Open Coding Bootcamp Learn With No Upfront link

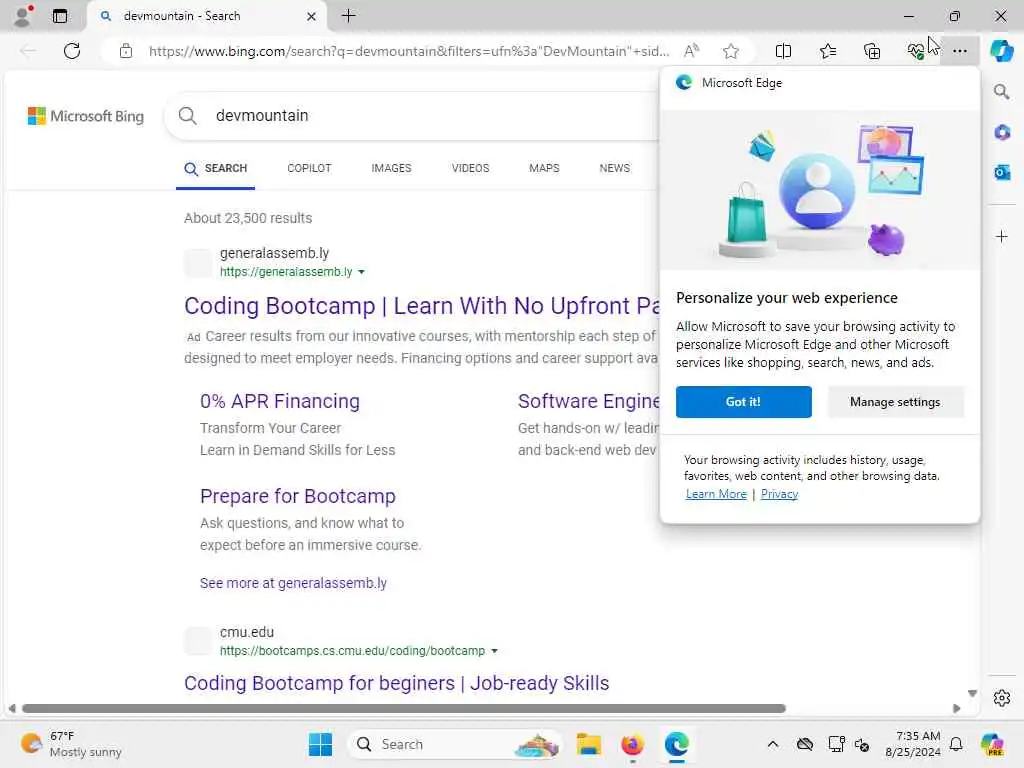point(421,306)
